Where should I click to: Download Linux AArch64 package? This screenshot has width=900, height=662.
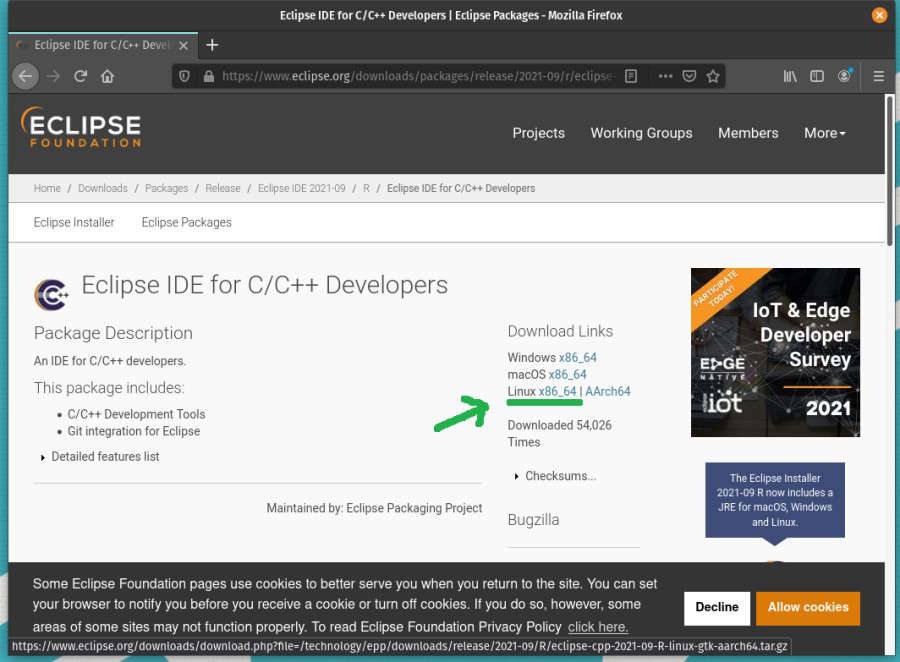coord(608,392)
